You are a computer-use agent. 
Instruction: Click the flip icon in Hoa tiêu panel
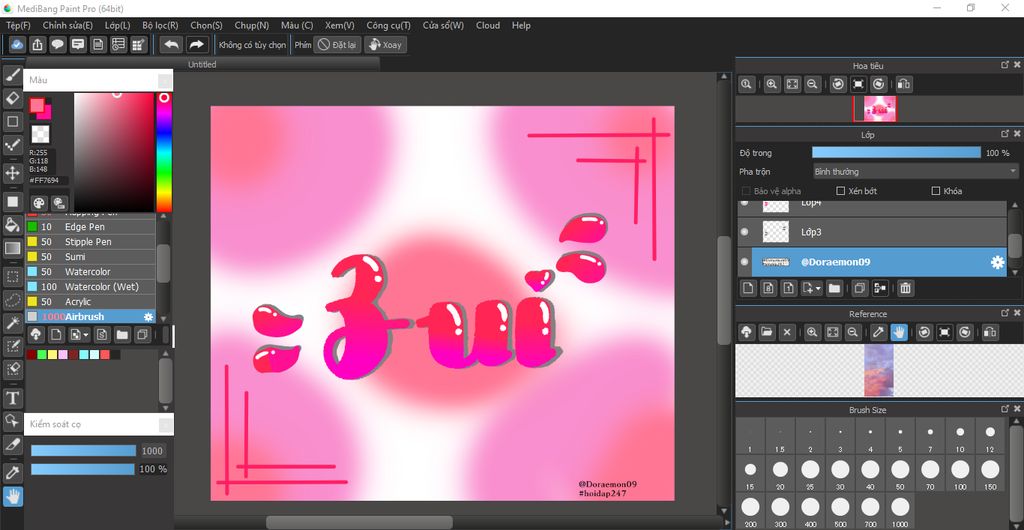click(903, 84)
